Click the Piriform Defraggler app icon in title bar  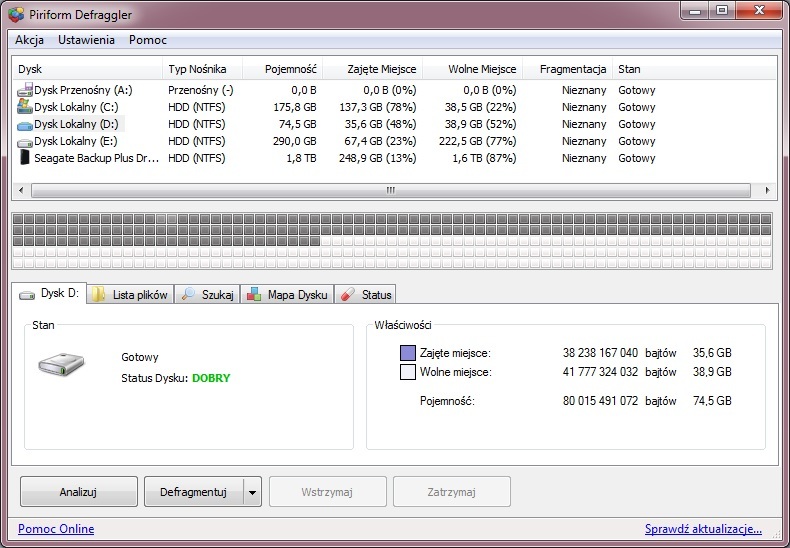pos(16,14)
